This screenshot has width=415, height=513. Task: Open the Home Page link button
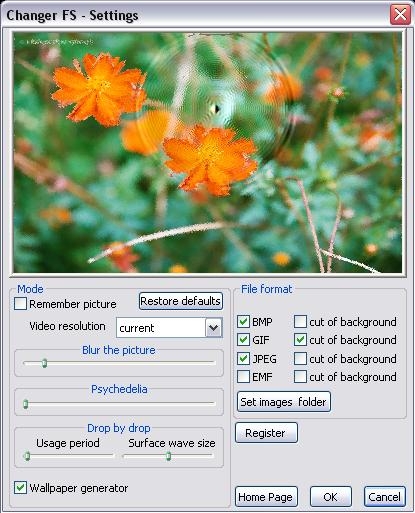266,497
